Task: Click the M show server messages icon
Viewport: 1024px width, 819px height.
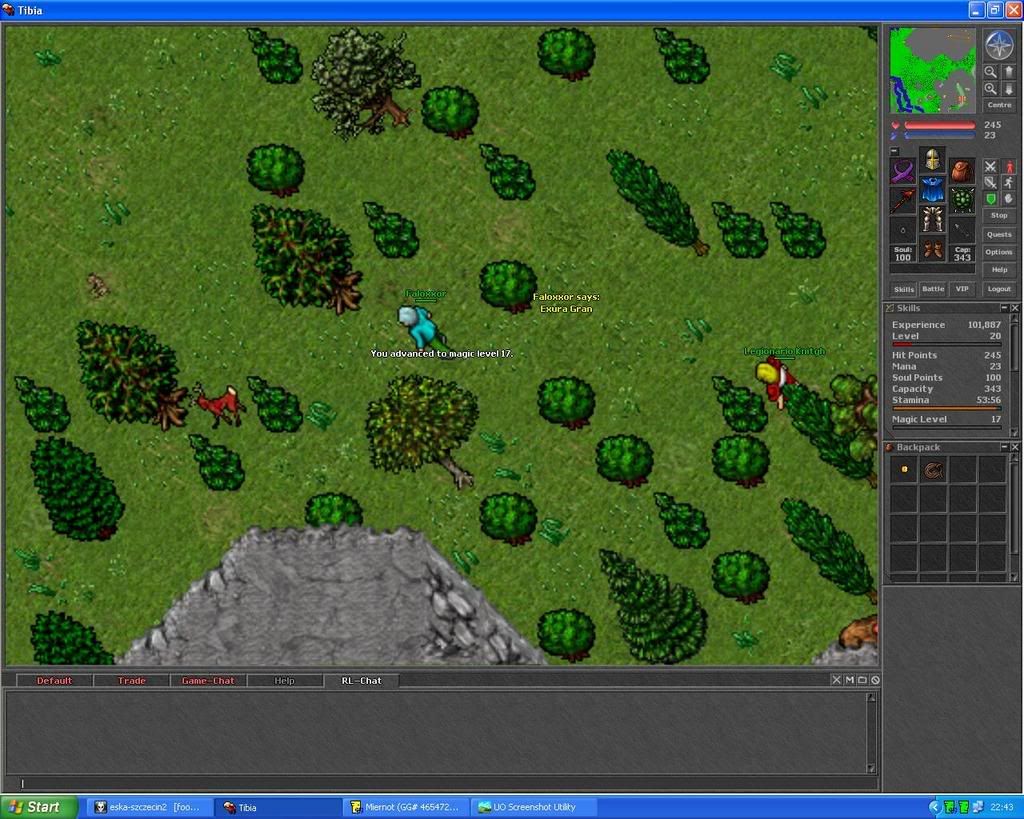Action: point(850,680)
